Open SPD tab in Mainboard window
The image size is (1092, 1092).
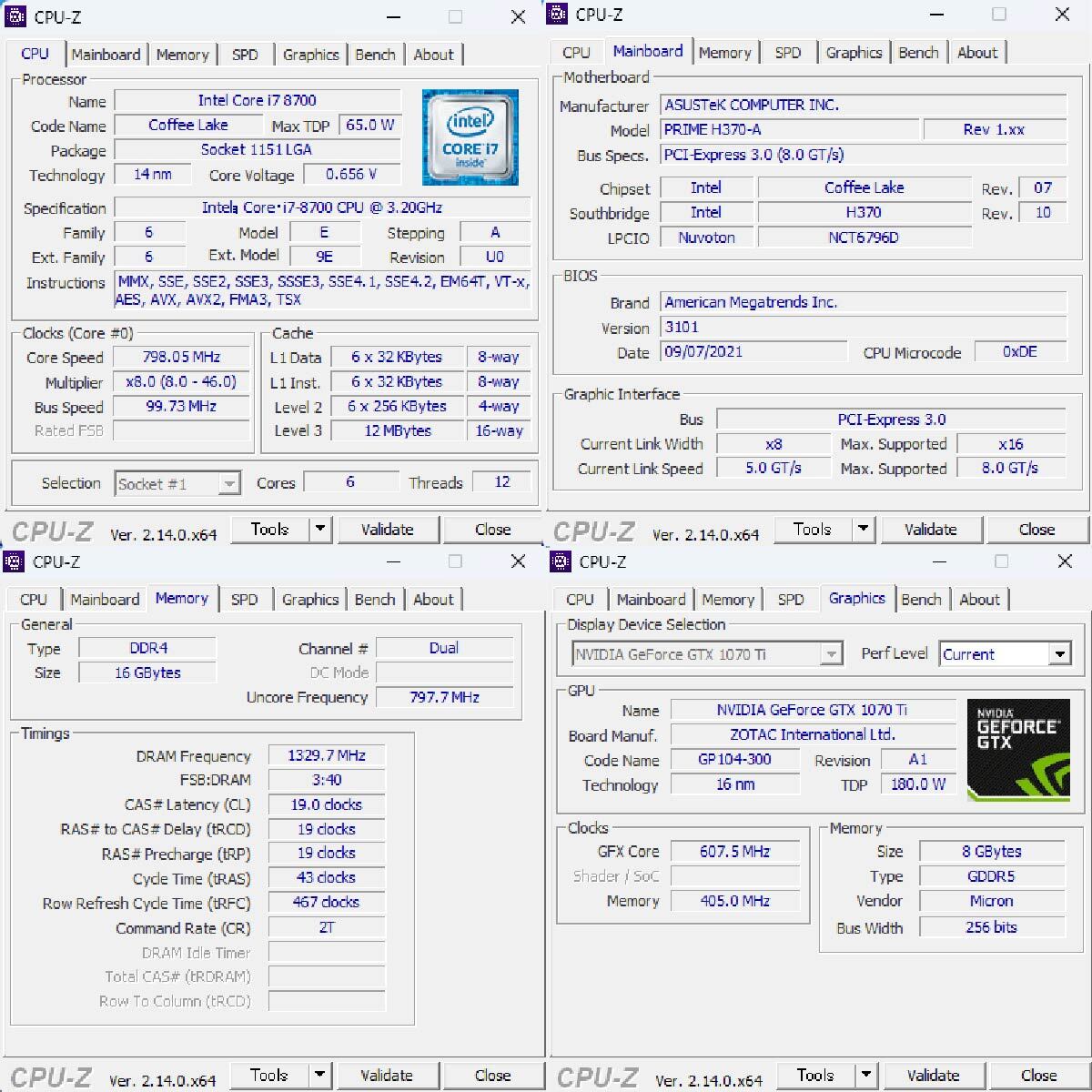pos(788,53)
